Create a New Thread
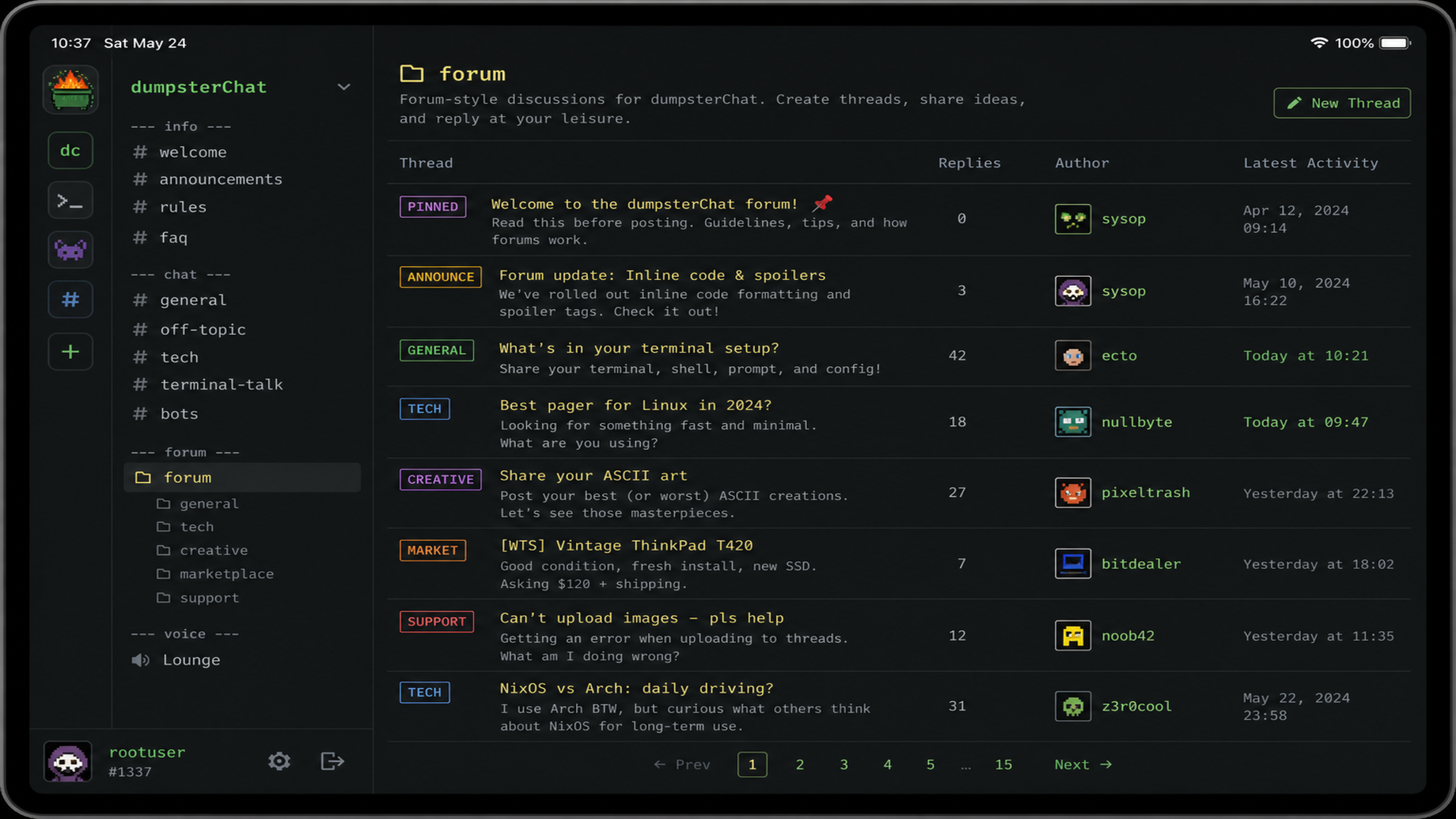Viewport: 1456px width, 819px height. click(1342, 103)
